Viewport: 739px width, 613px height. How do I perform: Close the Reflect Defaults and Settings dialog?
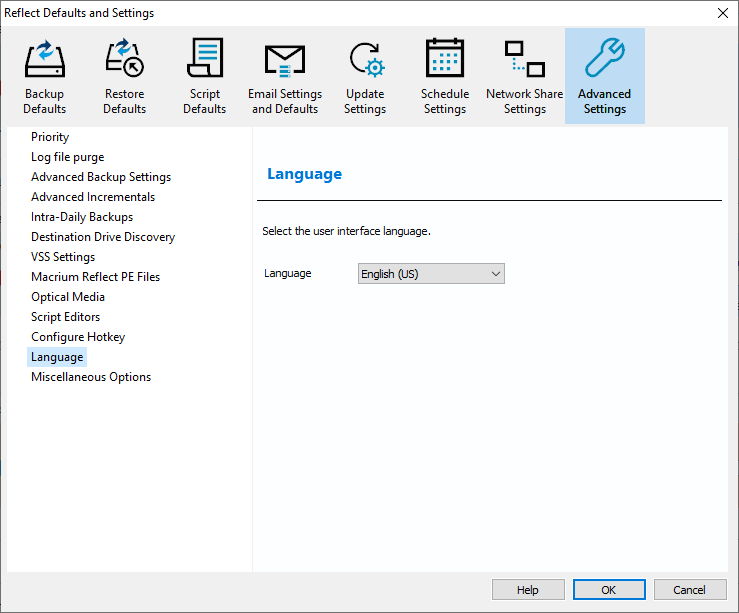(x=722, y=13)
